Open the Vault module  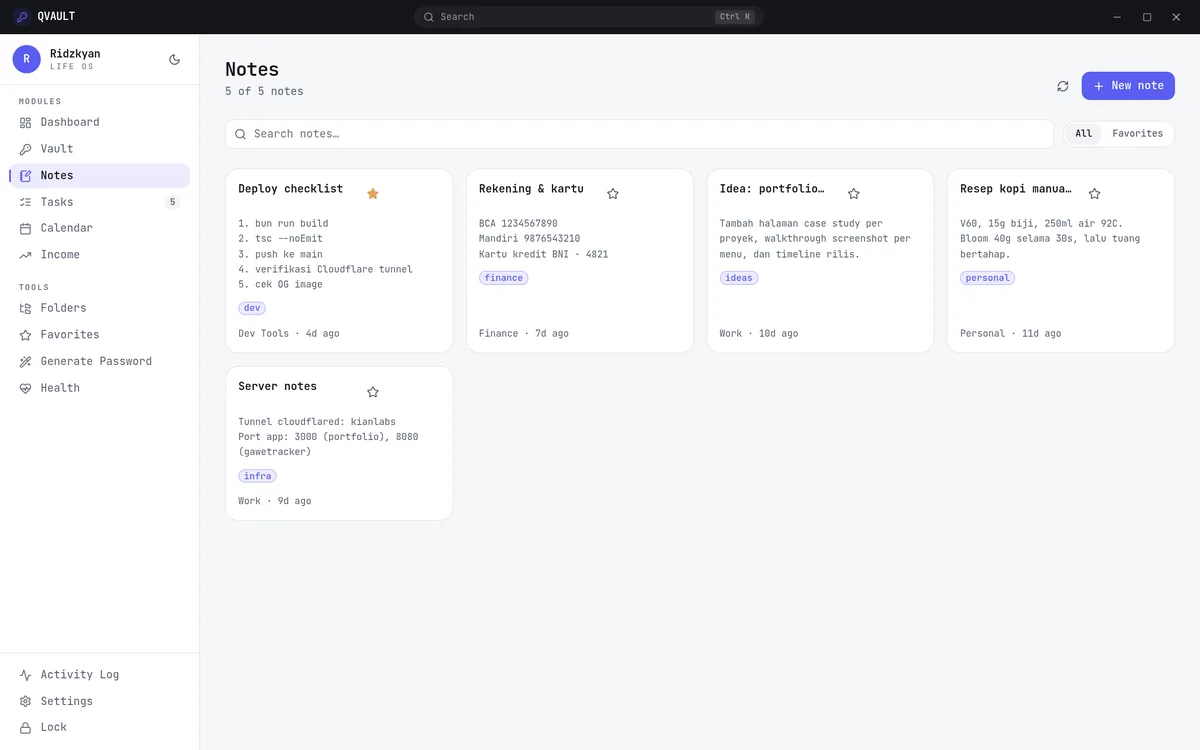[x=100, y=149]
